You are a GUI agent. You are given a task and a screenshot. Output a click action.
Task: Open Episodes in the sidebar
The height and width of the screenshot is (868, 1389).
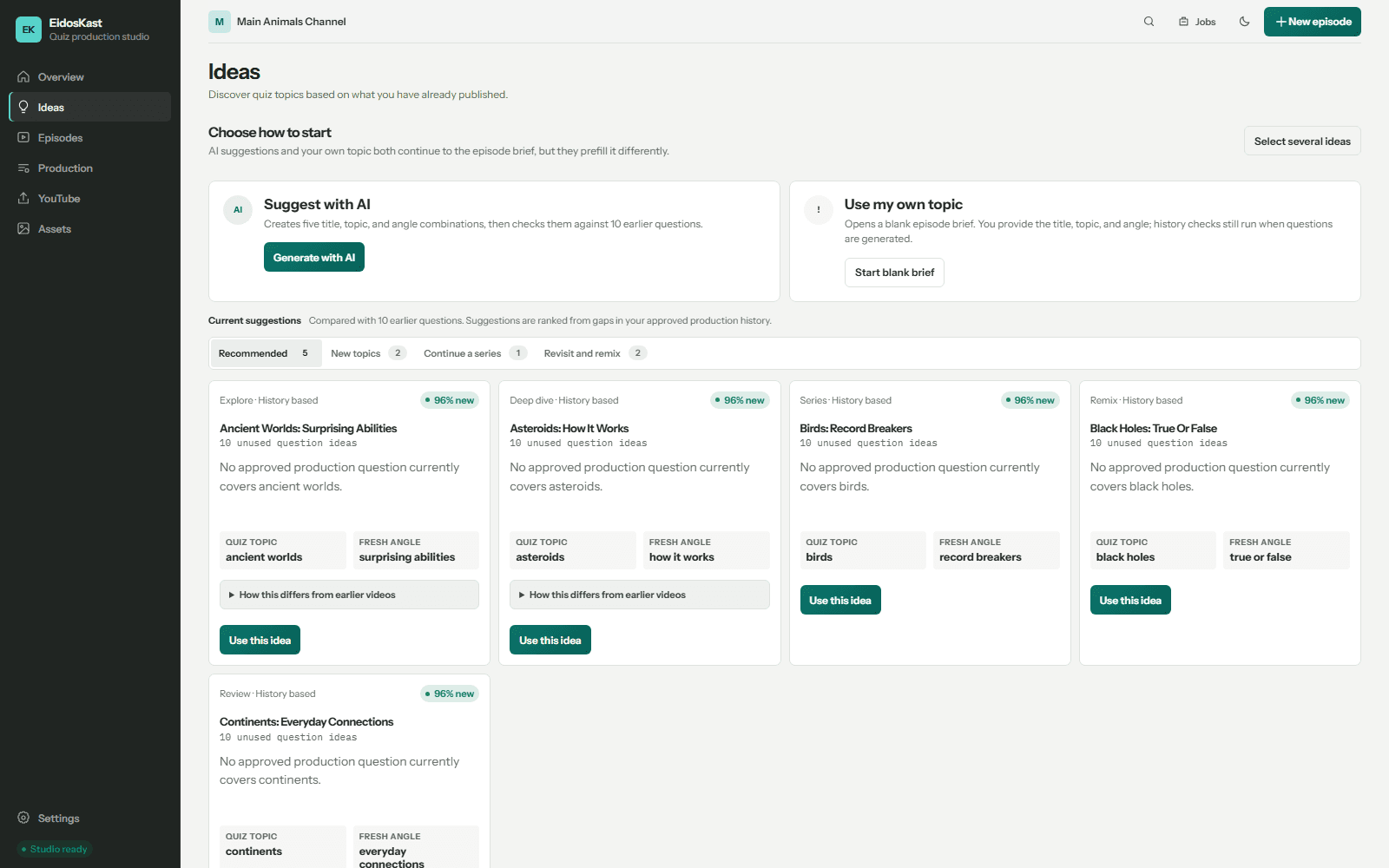pos(90,138)
